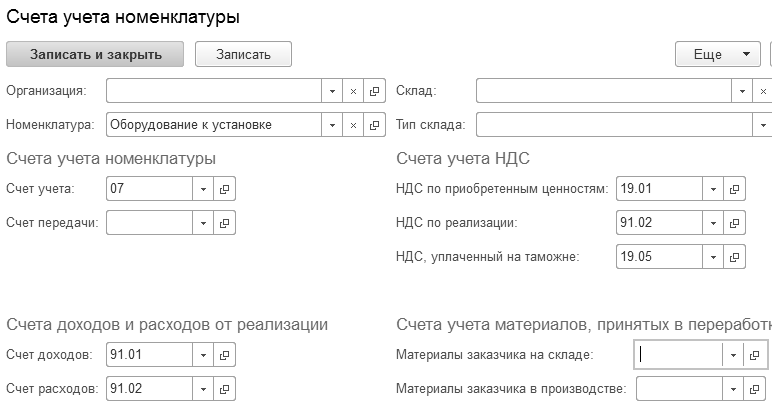This screenshot has height=410, width=772.
Task: Open the НДС по реализации account icon
Action: (735, 222)
